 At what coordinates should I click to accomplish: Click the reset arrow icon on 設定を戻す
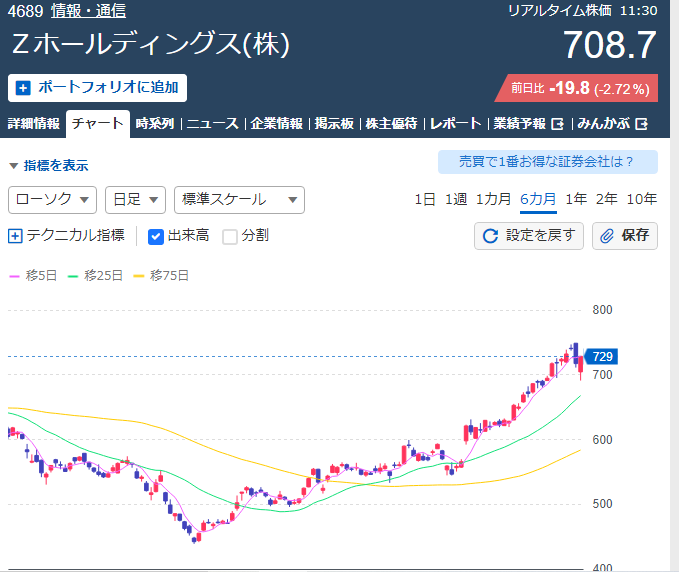(x=490, y=236)
